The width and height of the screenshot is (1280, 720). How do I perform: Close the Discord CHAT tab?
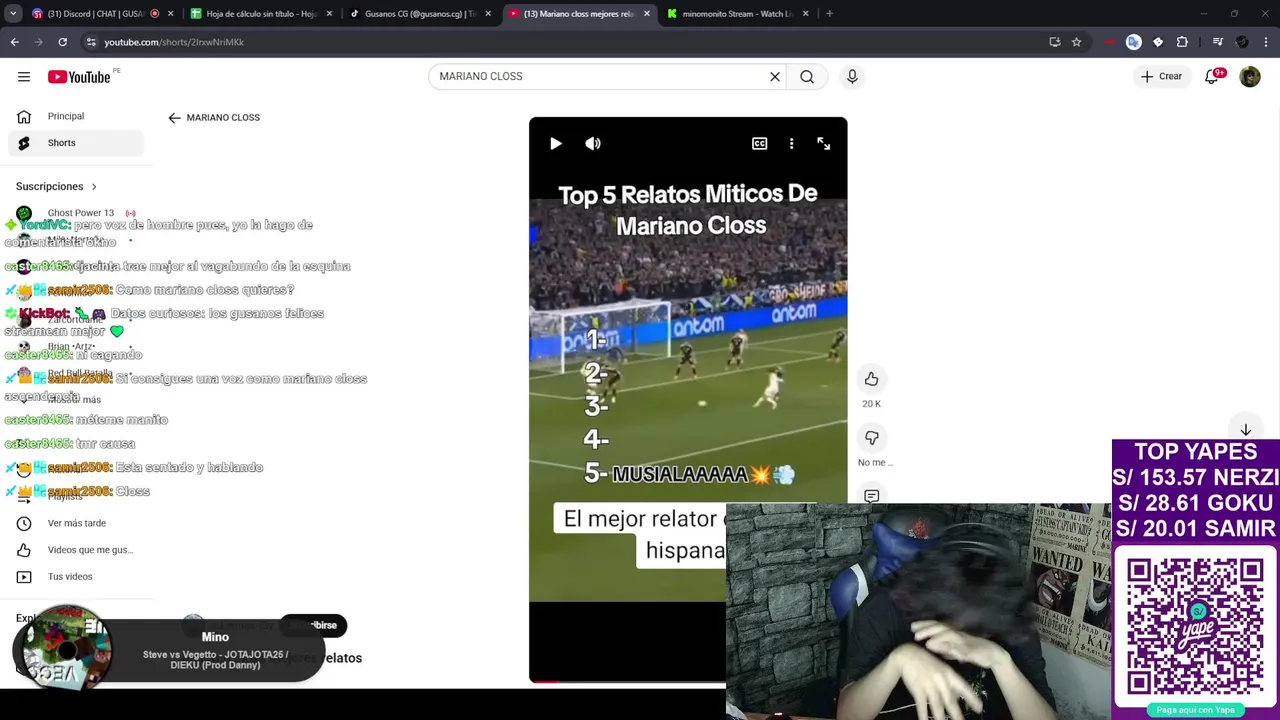pos(171,14)
